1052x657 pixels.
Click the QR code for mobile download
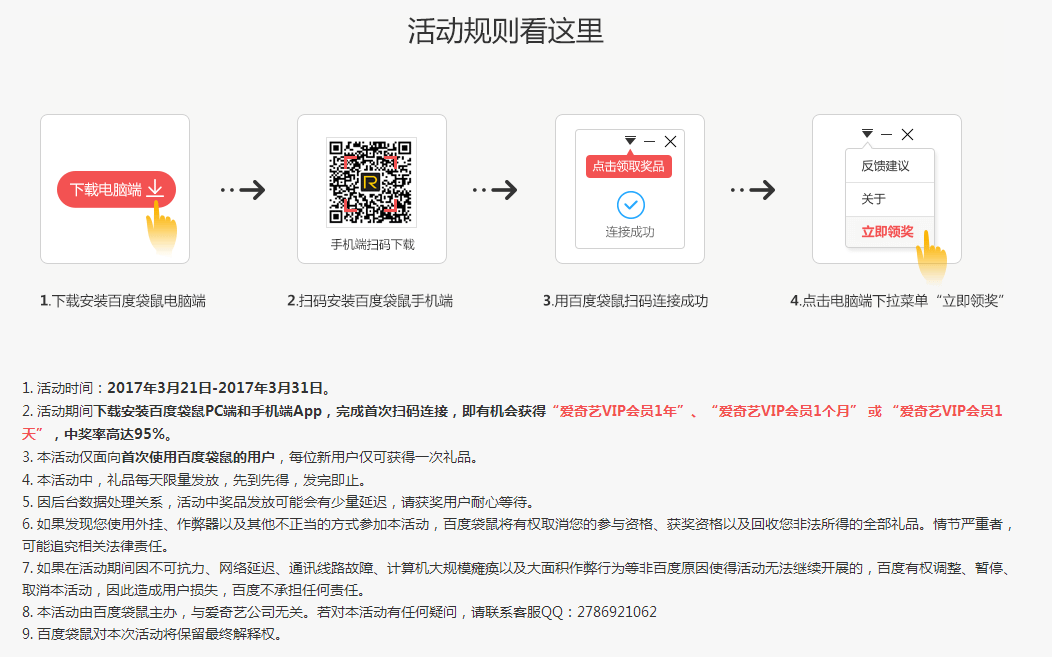(x=371, y=182)
